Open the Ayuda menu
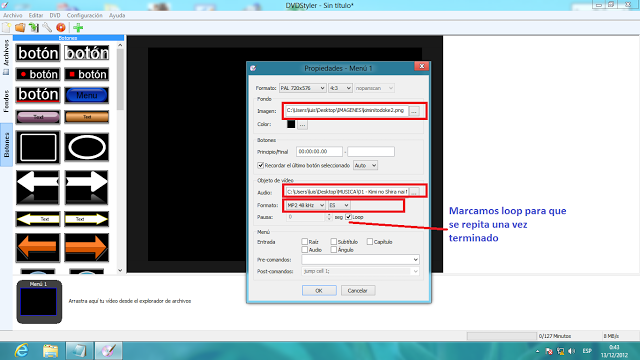 point(117,16)
